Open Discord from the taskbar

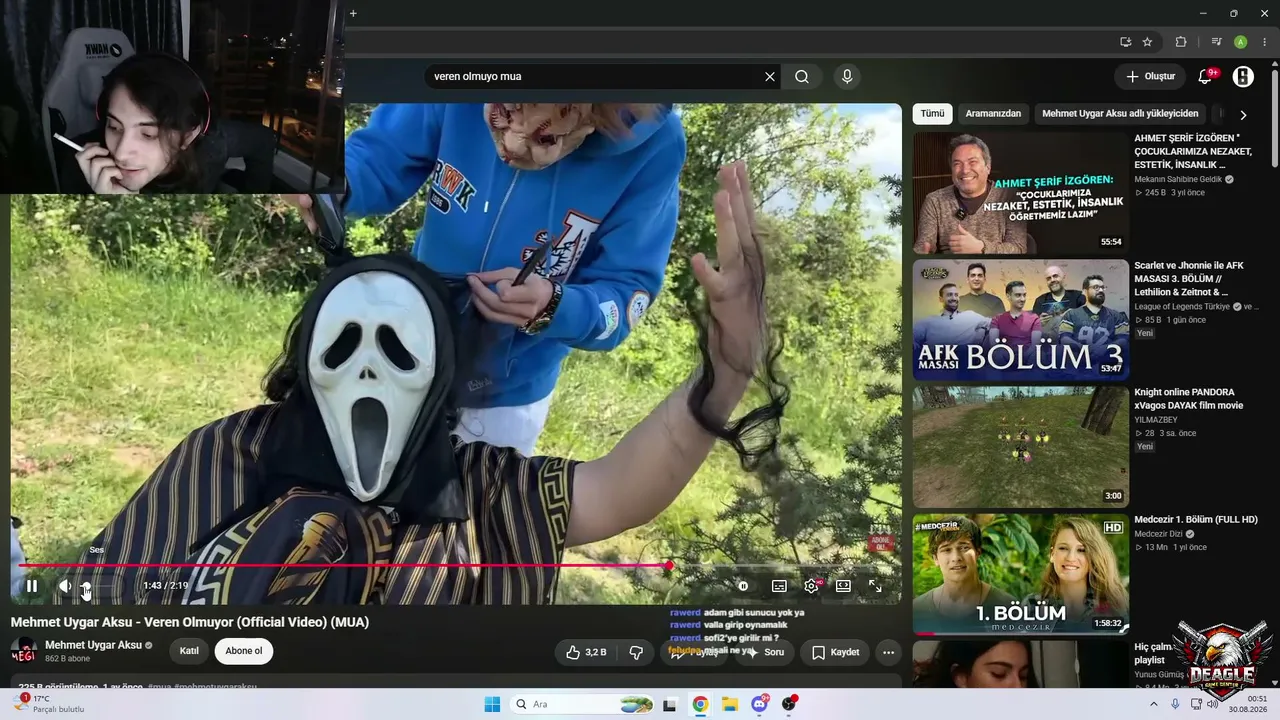[x=760, y=704]
